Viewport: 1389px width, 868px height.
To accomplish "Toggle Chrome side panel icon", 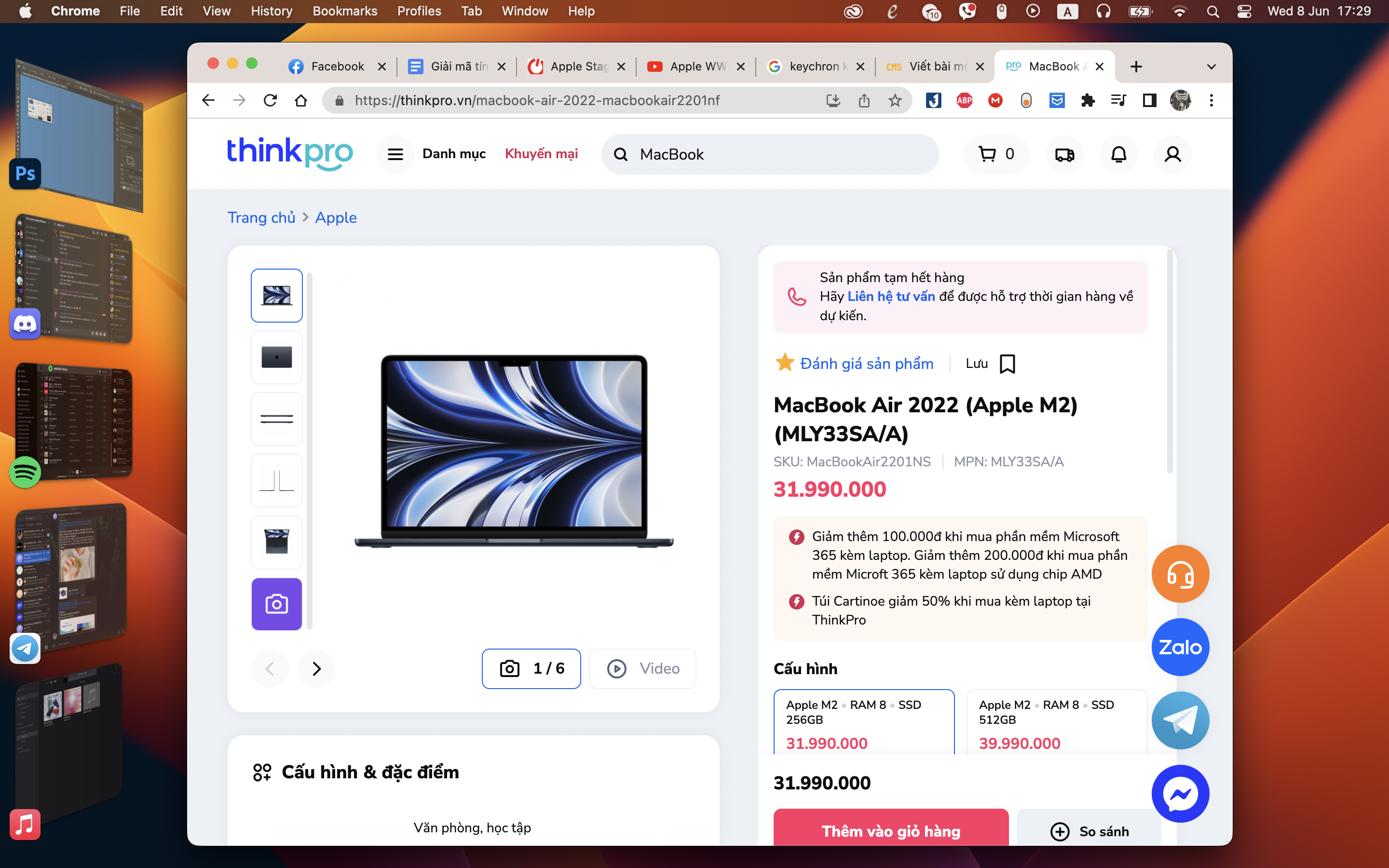I will point(1149,100).
